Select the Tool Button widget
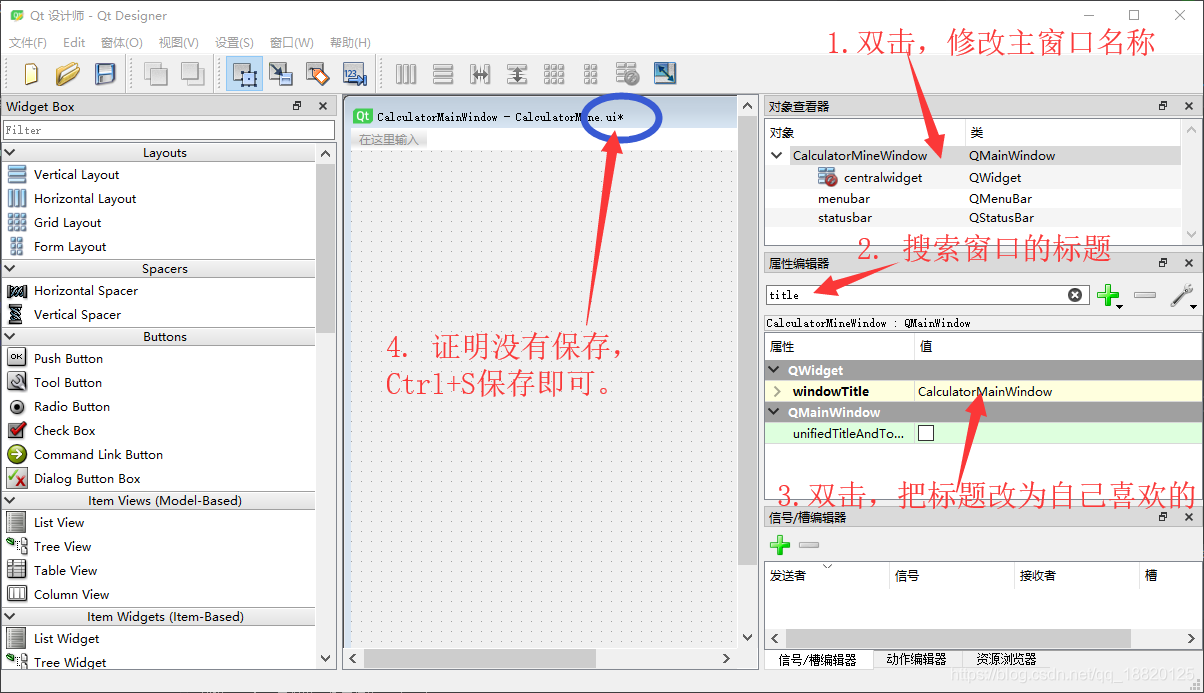Screen dimensions: 1204x693 tap(68, 383)
